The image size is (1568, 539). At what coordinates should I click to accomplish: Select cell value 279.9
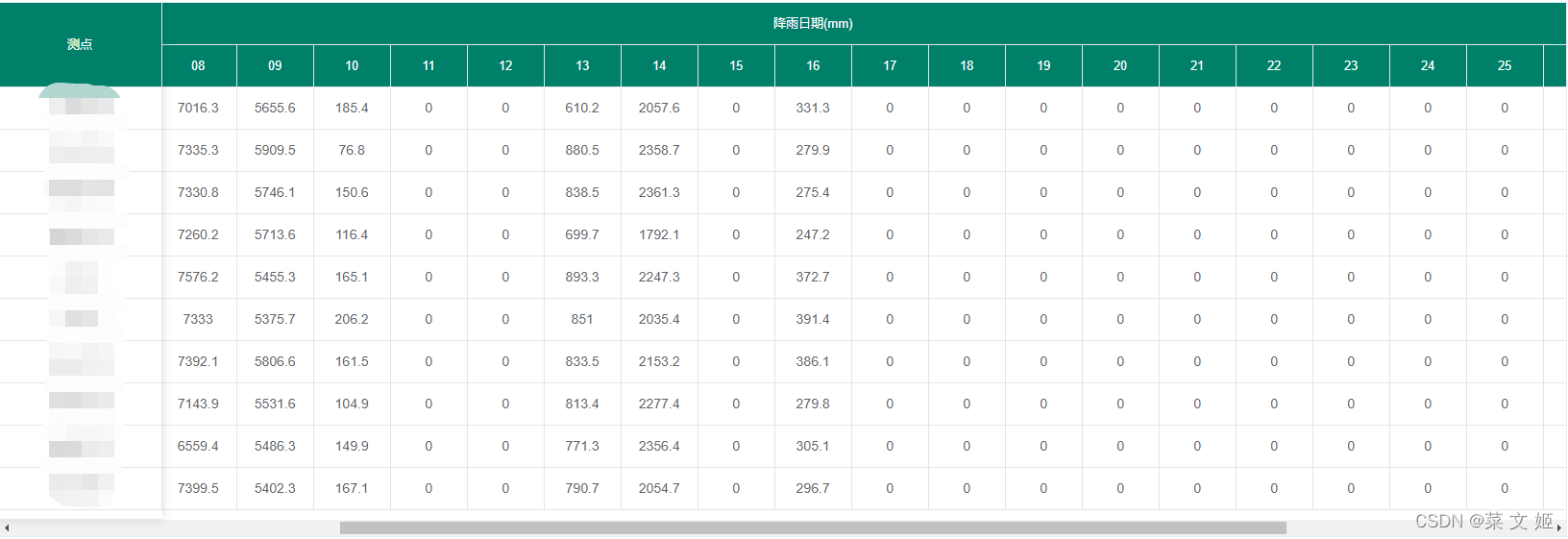[x=813, y=150]
